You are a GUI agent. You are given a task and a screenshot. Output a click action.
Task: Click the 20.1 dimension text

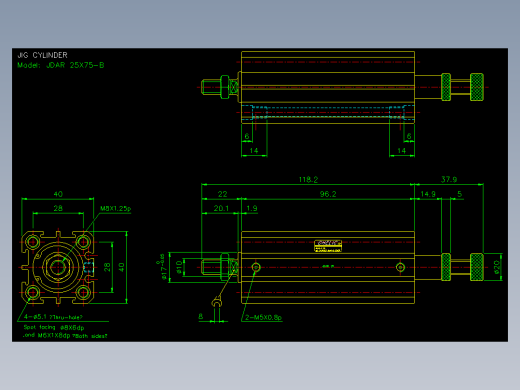[x=221, y=208]
